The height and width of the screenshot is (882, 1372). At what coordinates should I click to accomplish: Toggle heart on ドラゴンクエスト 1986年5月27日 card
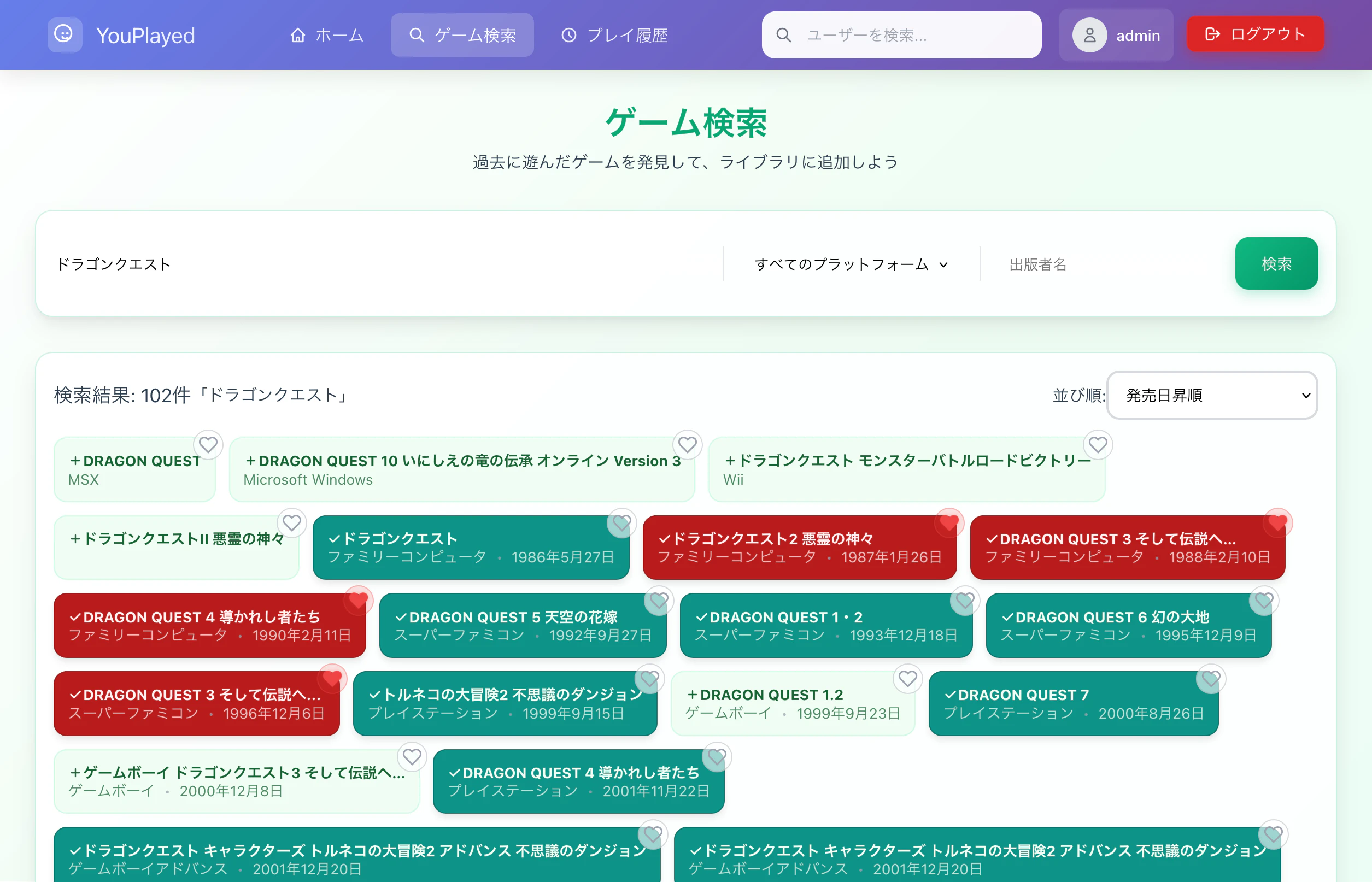click(x=621, y=522)
